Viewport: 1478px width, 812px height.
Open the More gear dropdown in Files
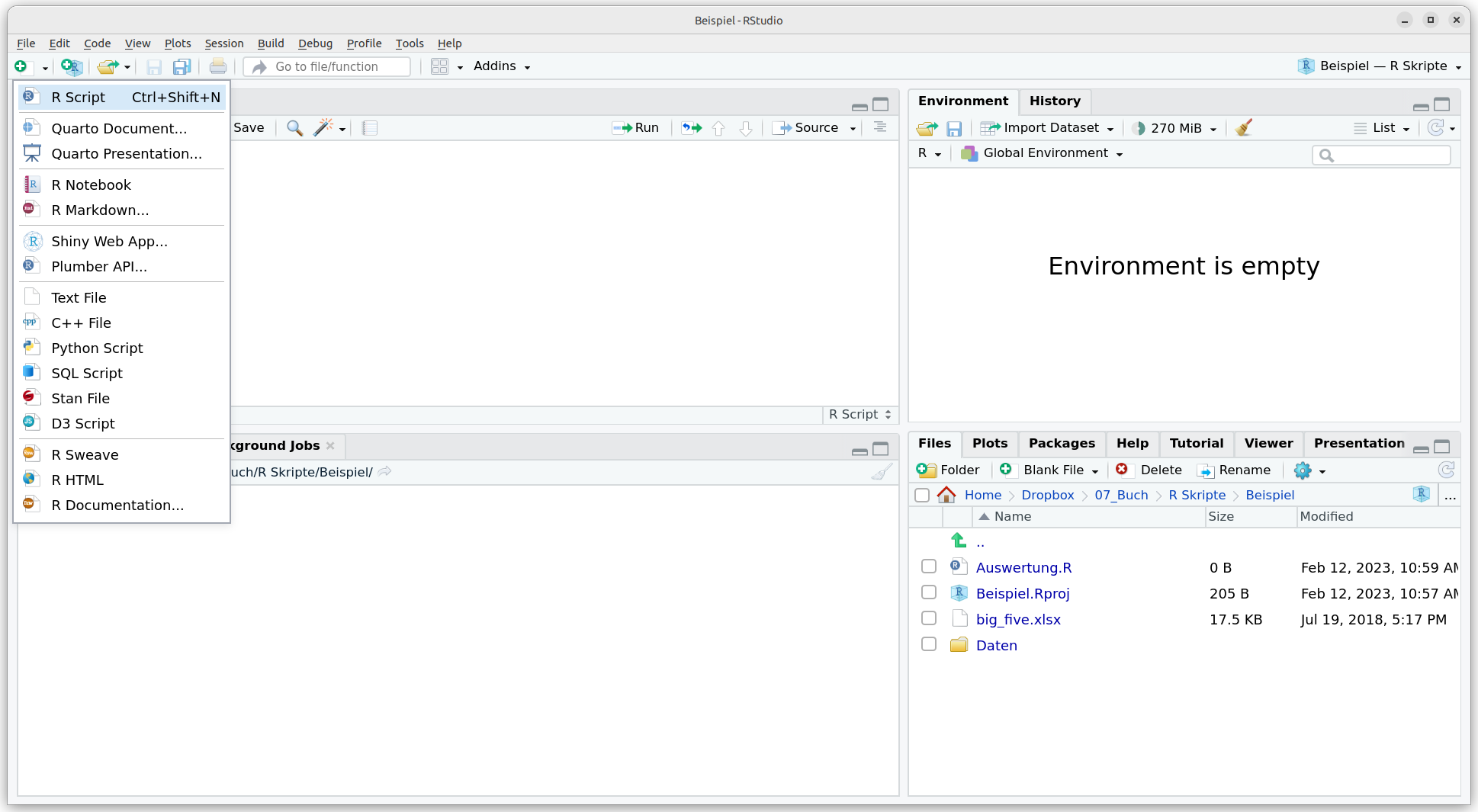1309,470
